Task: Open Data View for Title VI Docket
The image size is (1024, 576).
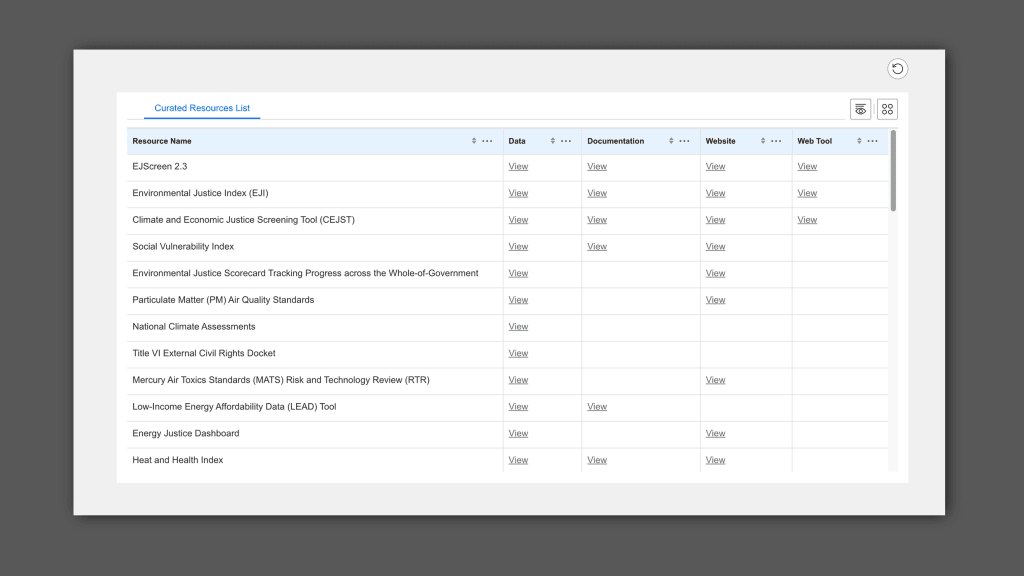Action: click(x=518, y=354)
